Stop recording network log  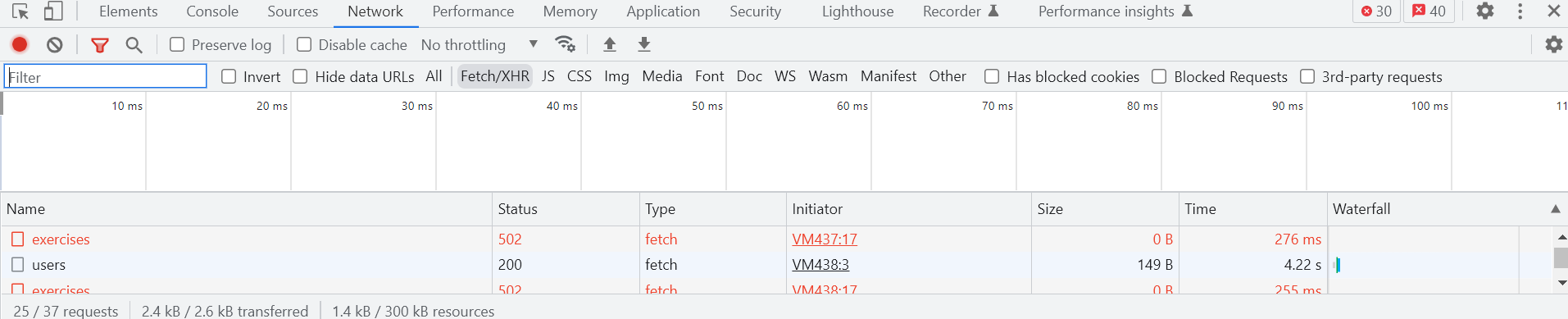coord(20,44)
